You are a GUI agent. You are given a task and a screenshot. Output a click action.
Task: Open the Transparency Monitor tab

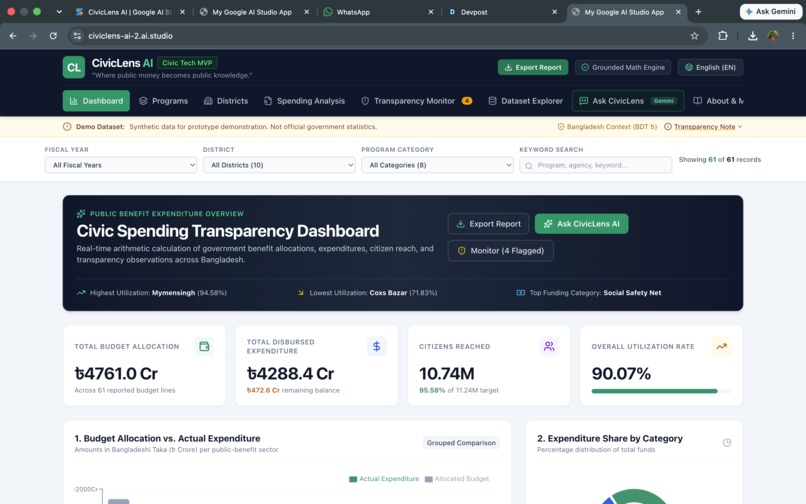(x=416, y=101)
